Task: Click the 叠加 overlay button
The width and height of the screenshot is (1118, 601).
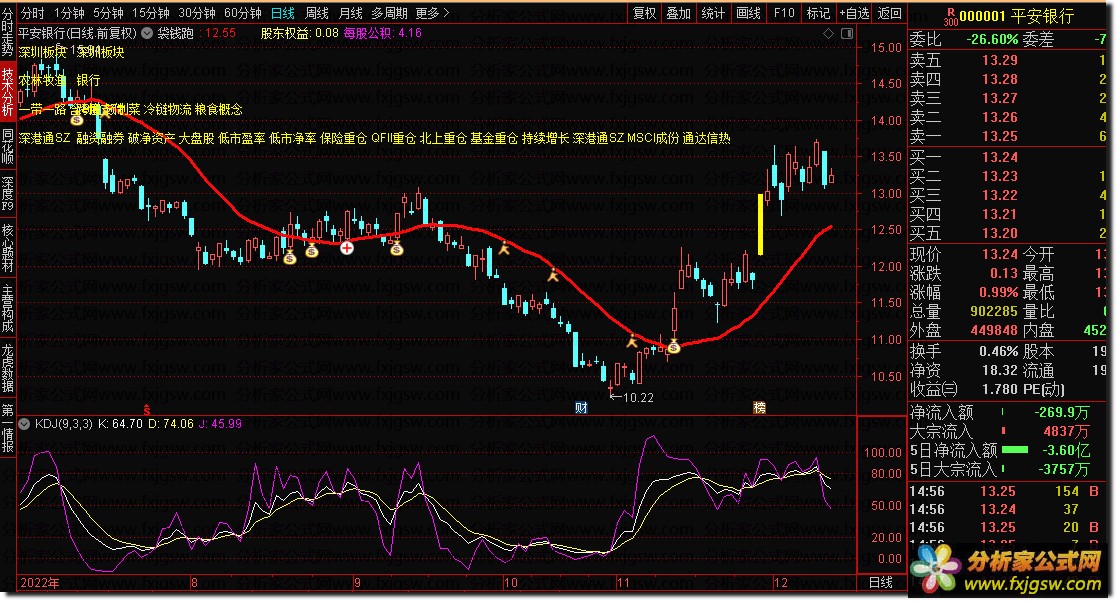Action: click(x=679, y=13)
